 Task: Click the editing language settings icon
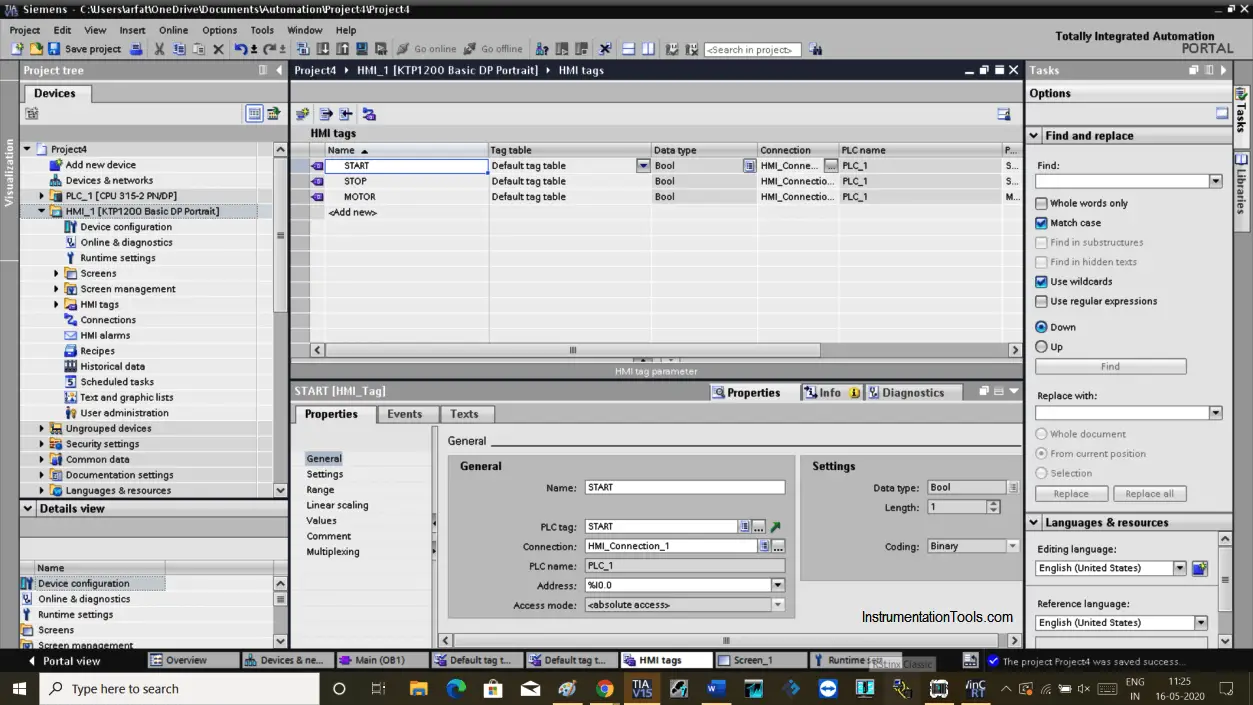[1200, 568]
